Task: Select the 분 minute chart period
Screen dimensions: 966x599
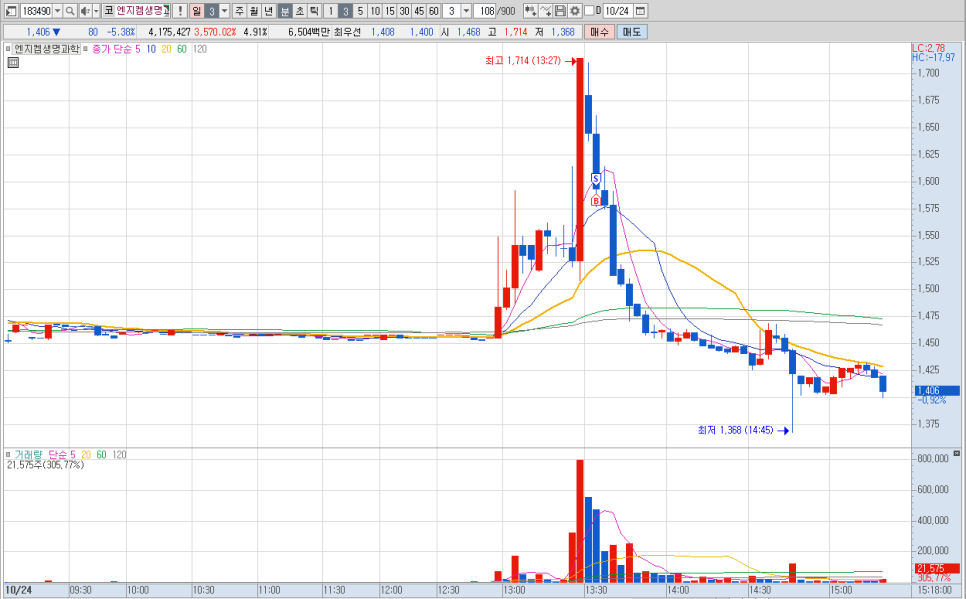Action: tap(285, 11)
